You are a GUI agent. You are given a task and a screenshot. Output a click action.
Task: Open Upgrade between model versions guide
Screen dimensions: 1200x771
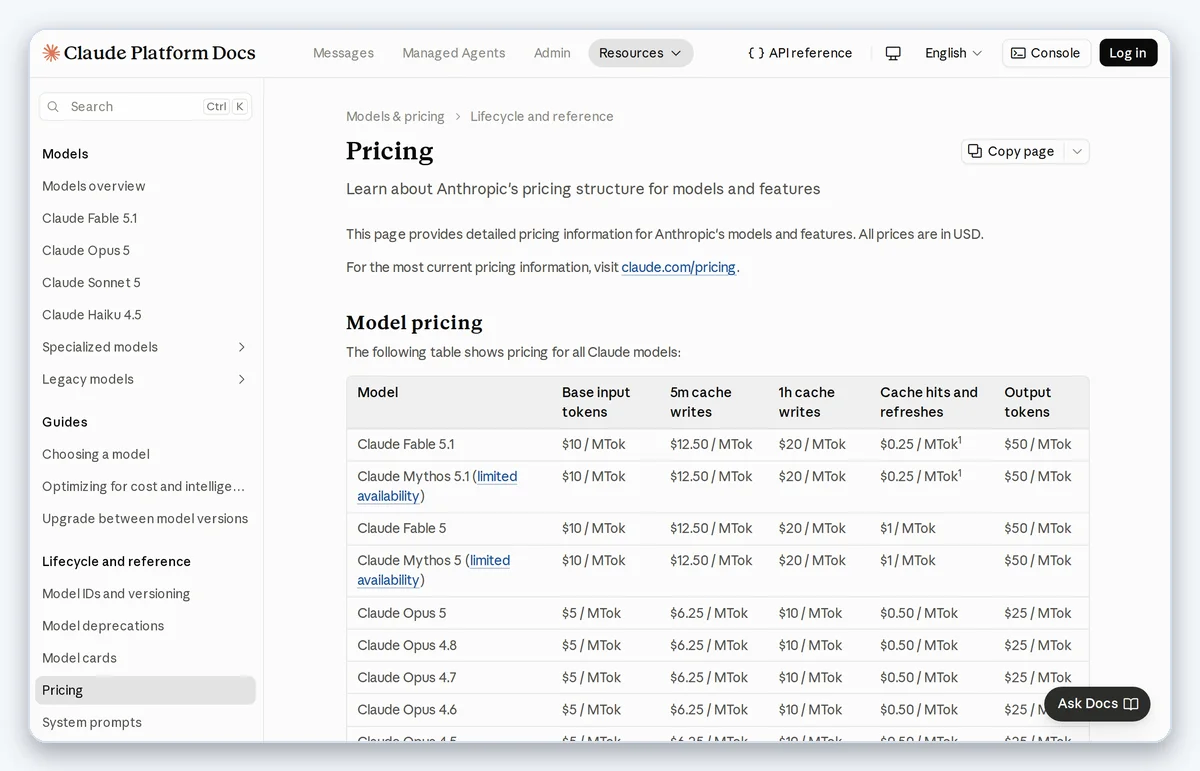145,518
